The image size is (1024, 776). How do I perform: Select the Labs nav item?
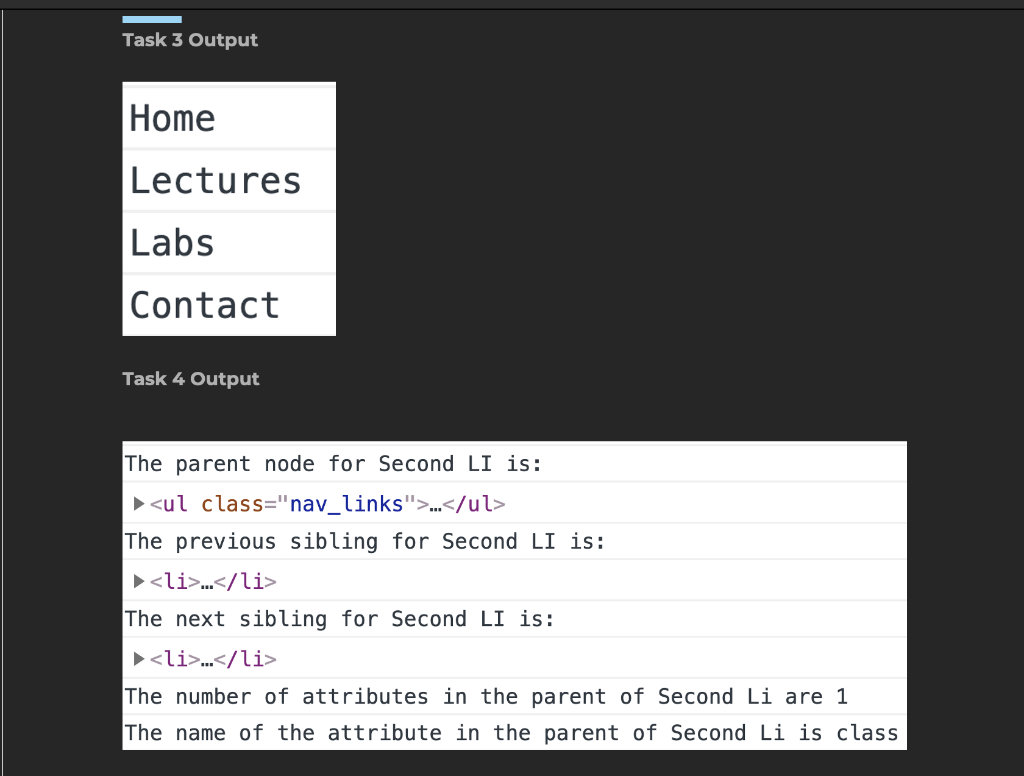(229, 243)
